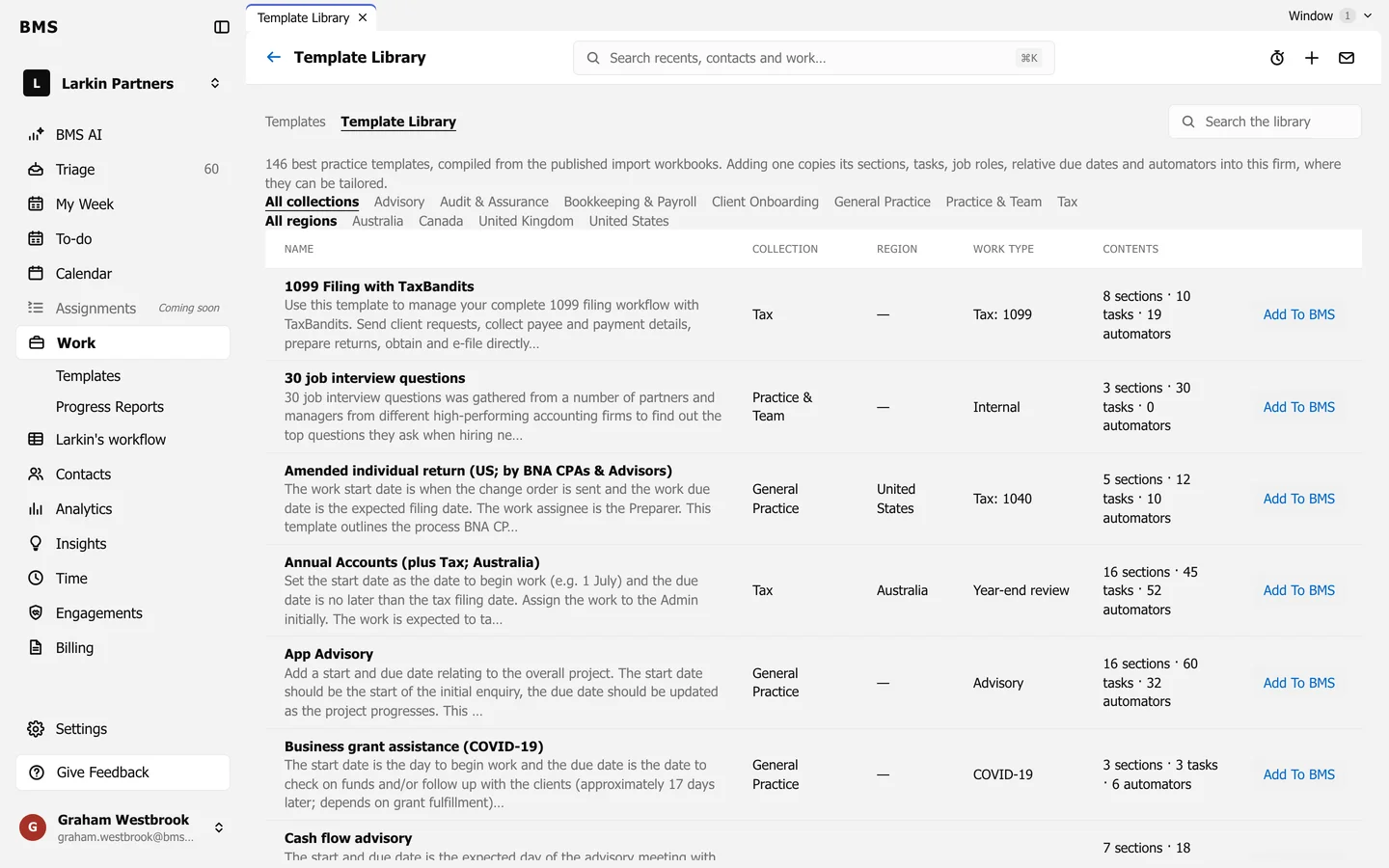Filter by Audit & Assurance collection
Viewport: 1389px width, 868px height.
coord(494,202)
